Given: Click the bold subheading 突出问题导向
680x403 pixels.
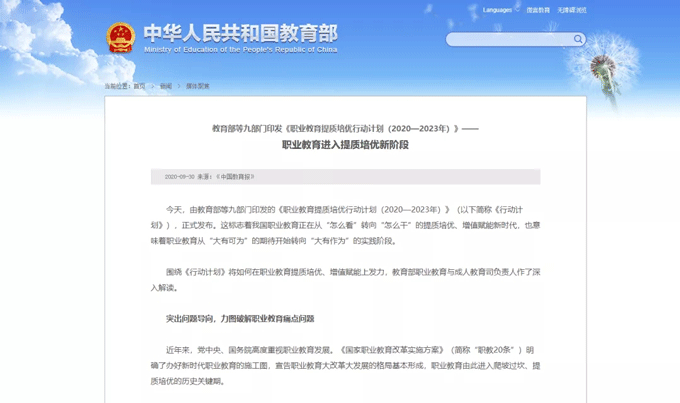Looking at the screenshot, I should tap(240, 318).
